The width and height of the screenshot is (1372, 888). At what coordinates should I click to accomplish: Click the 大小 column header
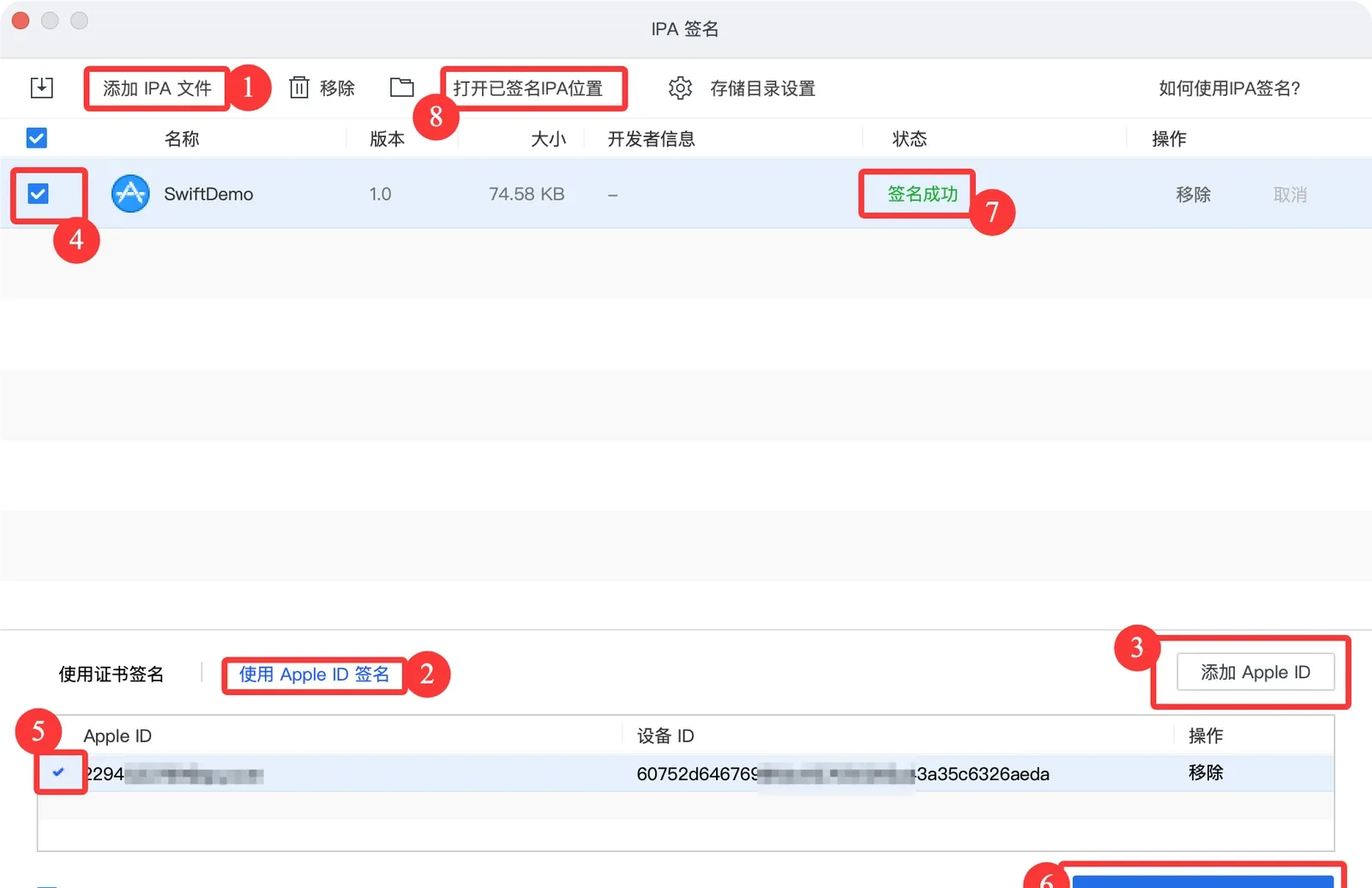pyautogui.click(x=549, y=139)
